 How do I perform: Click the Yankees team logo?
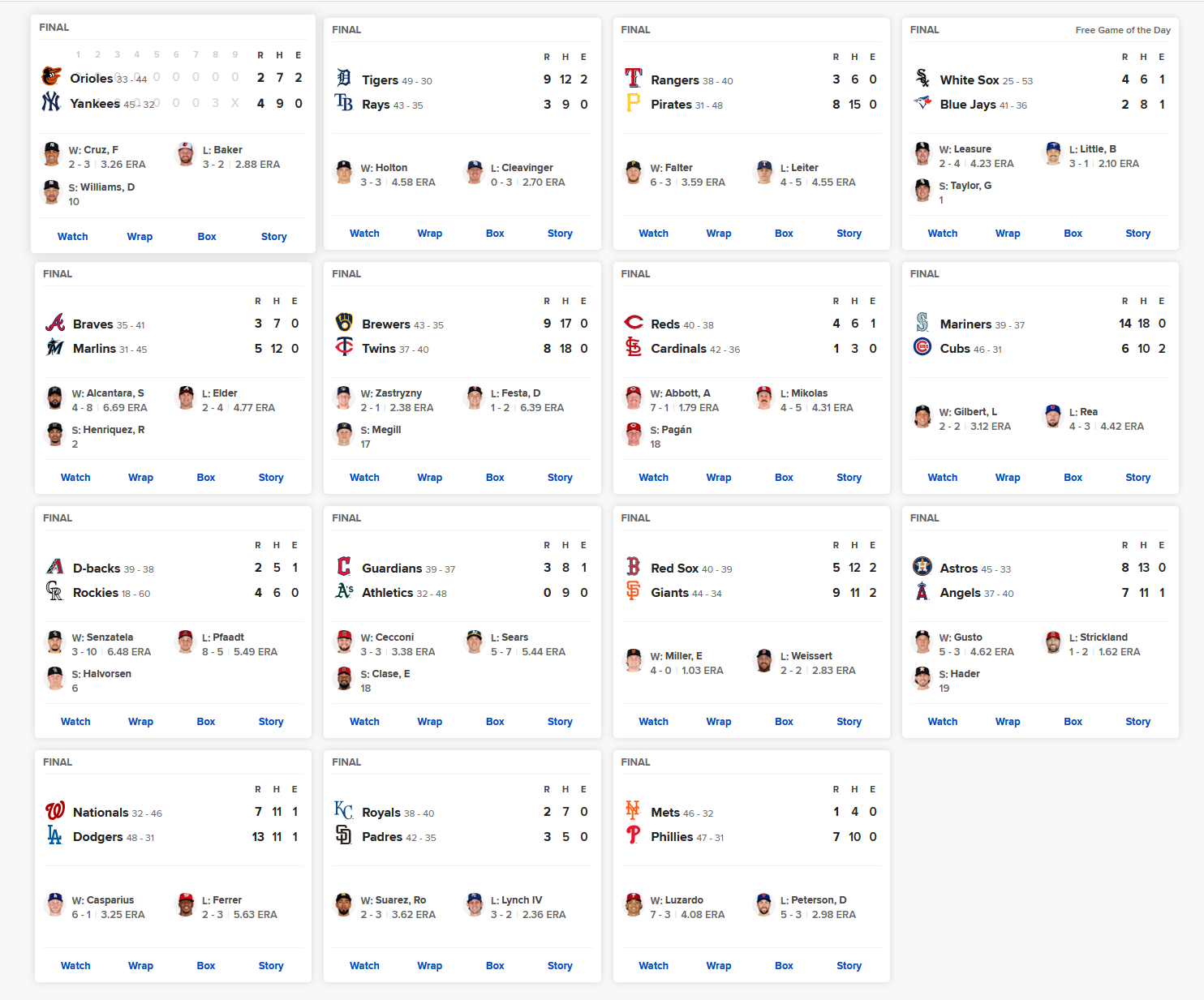click(51, 101)
